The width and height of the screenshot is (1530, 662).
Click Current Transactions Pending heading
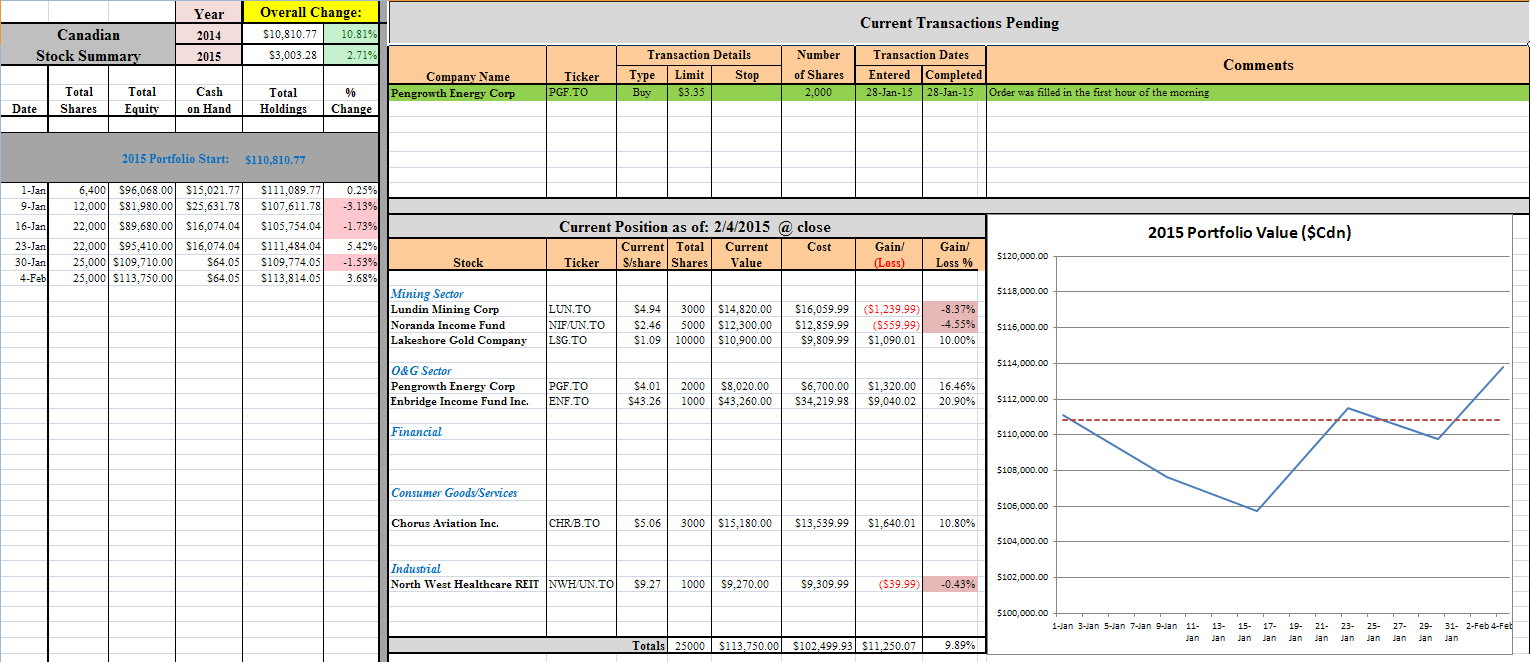[959, 23]
